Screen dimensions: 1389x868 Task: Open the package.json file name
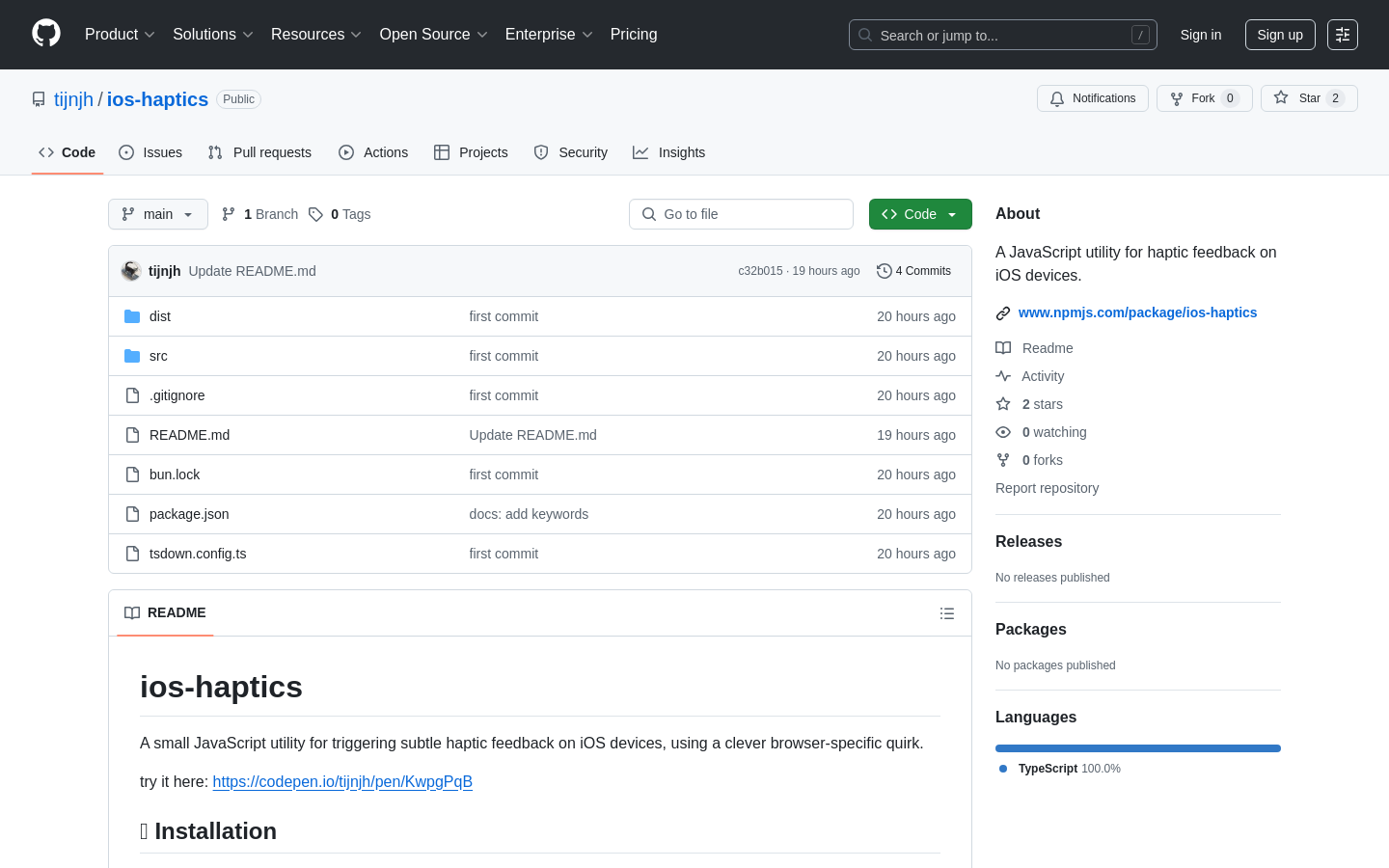point(189,514)
